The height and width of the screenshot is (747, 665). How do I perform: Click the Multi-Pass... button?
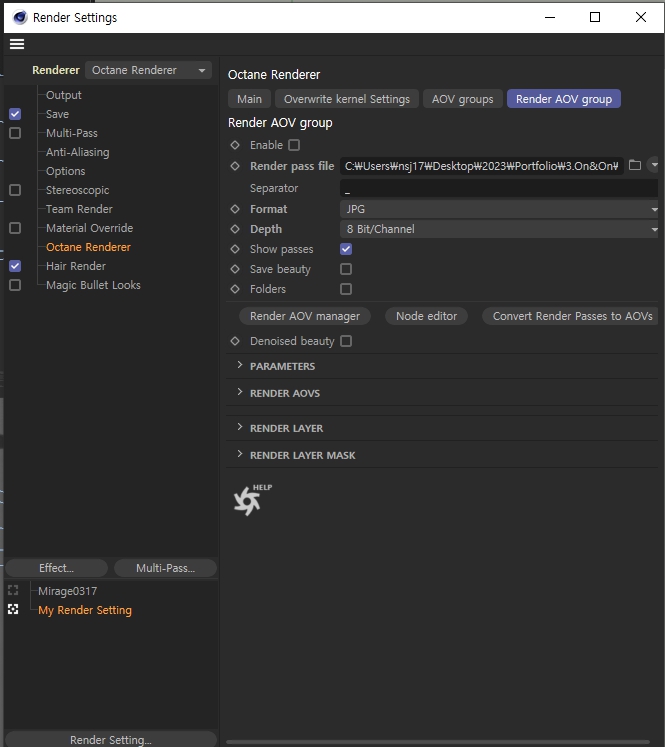[x=165, y=568]
